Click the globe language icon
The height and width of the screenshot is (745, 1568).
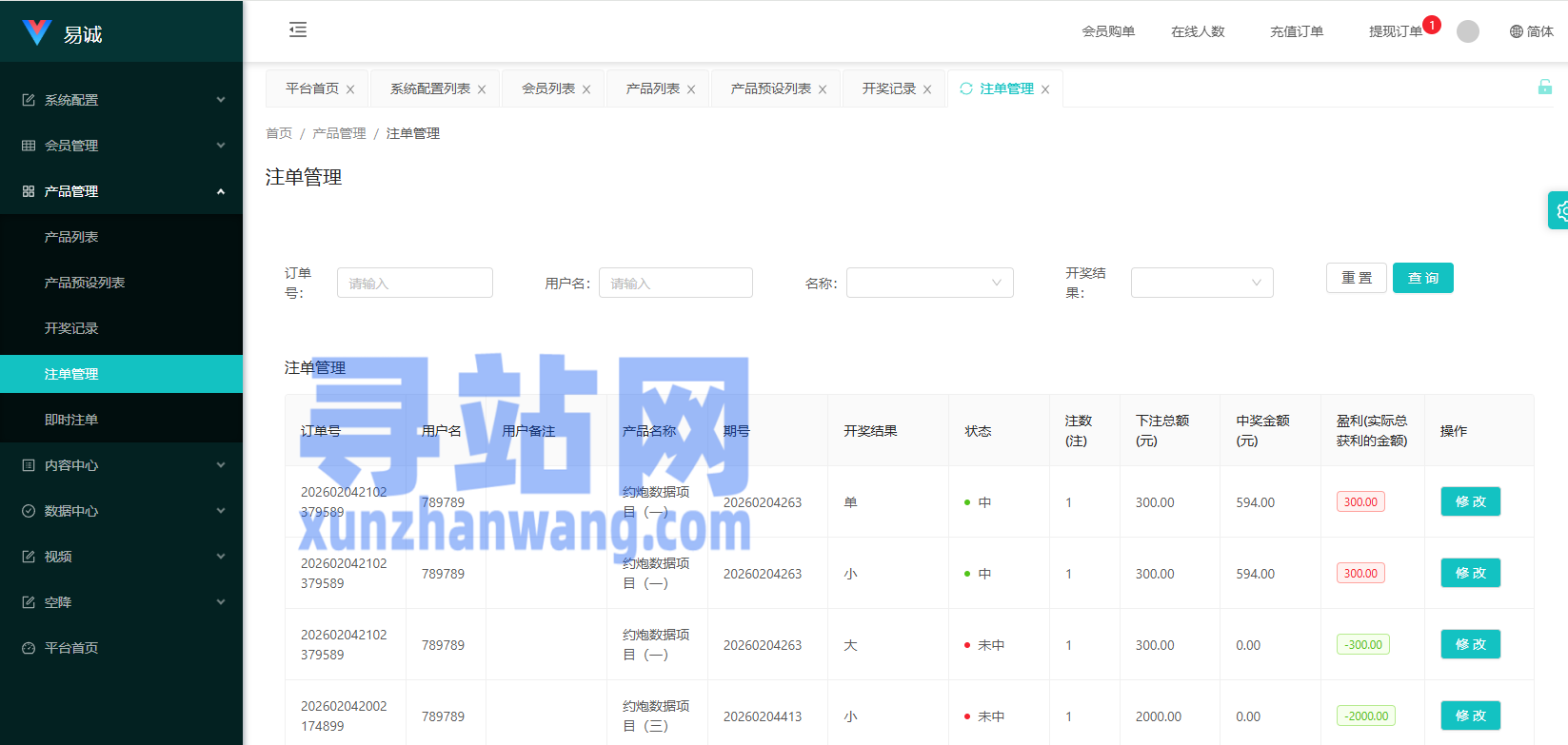pos(1516,31)
